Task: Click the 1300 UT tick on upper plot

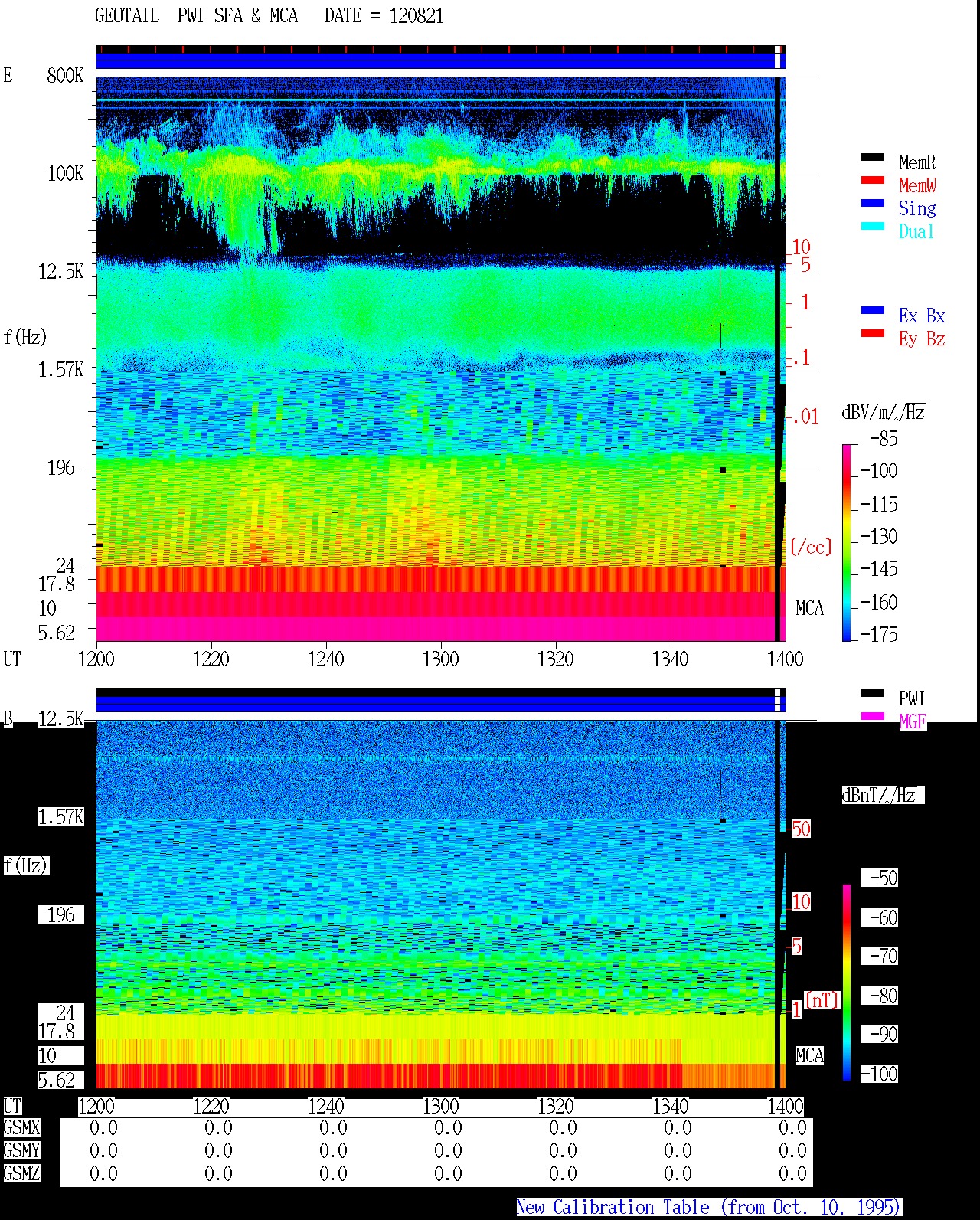Action: pos(440,659)
